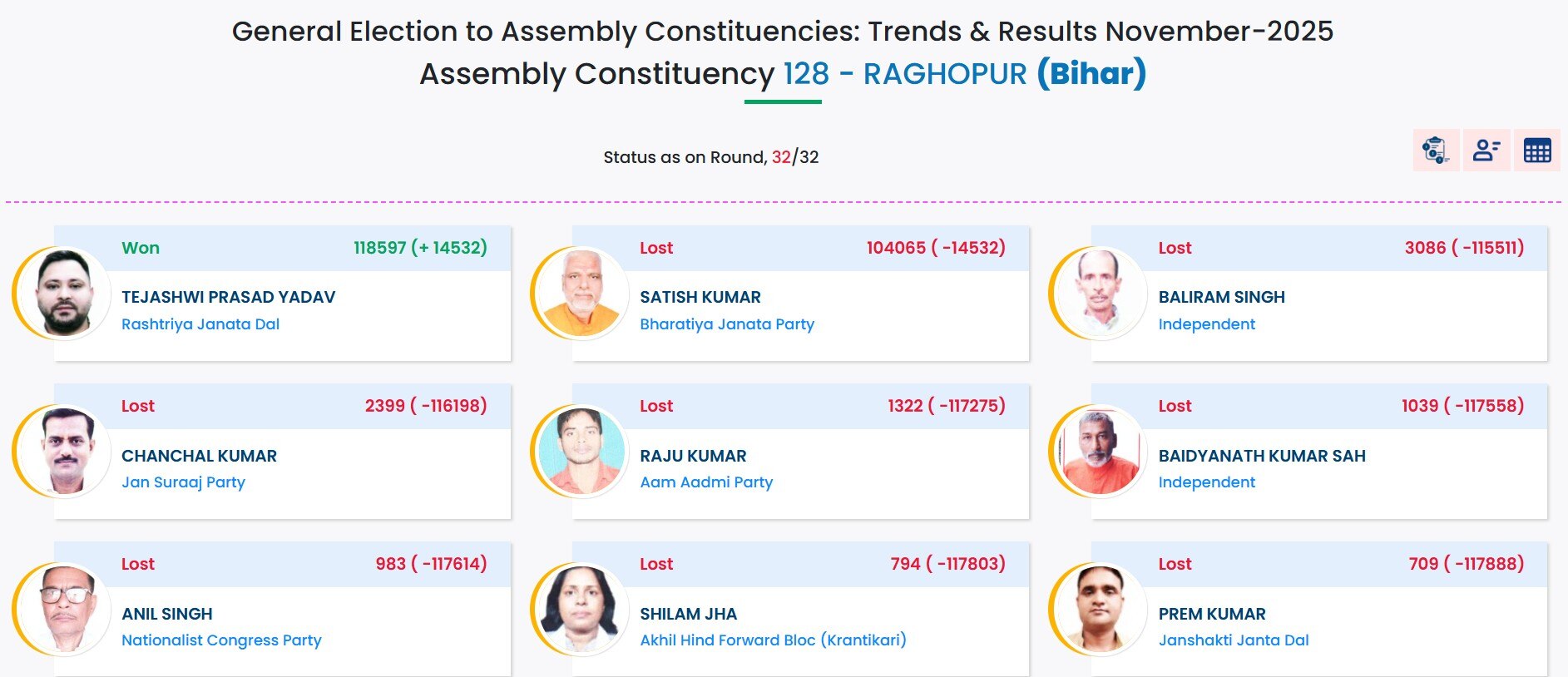Switch to the table grid view icon
Viewport: 1568px width, 677px height.
point(1536,151)
